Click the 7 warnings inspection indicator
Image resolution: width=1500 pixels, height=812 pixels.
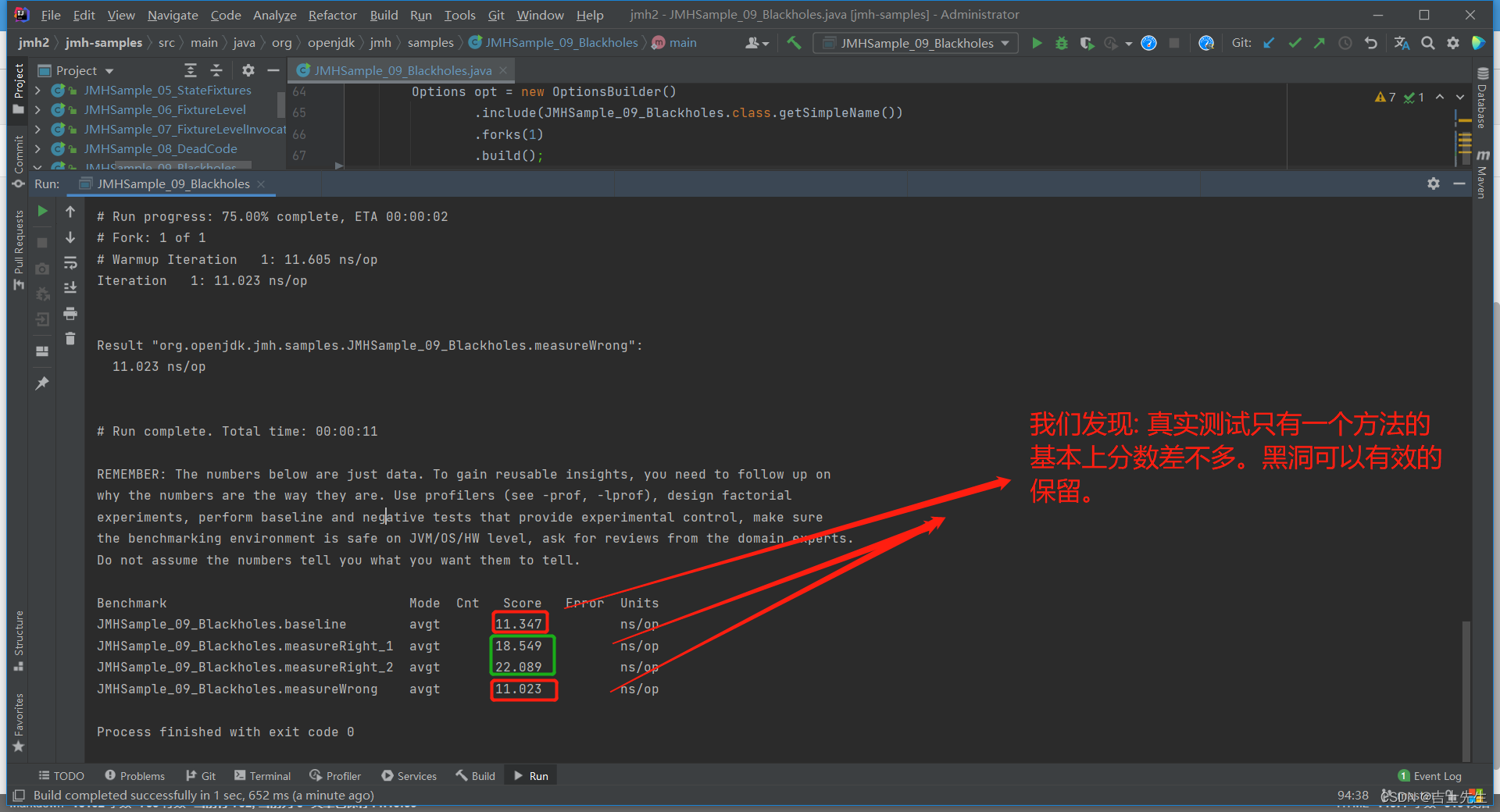(x=1385, y=97)
